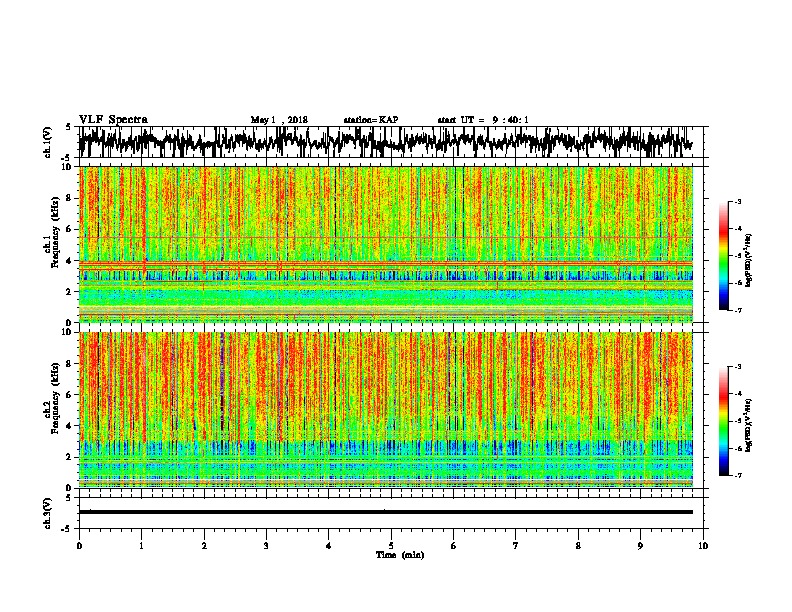Click the ch.2 spectrogram panel
792x612 pixels.
click(x=386, y=410)
